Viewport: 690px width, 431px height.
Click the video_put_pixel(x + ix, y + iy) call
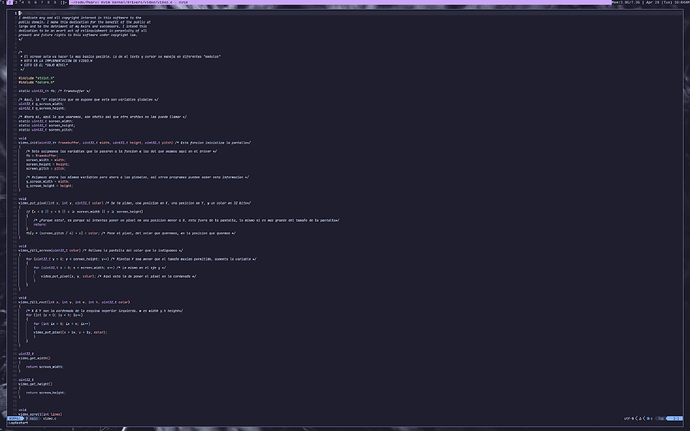pyautogui.click(x=70, y=332)
